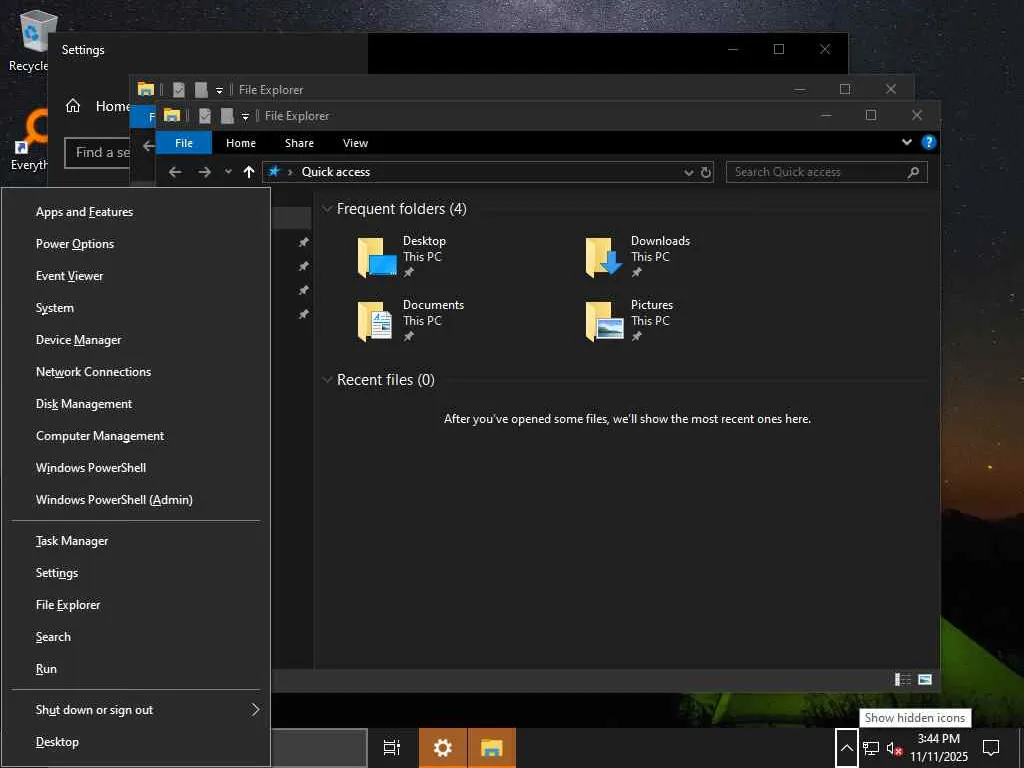This screenshot has height=768, width=1024.
Task: Launch Event Viewer from the menu
Action: pos(136,276)
